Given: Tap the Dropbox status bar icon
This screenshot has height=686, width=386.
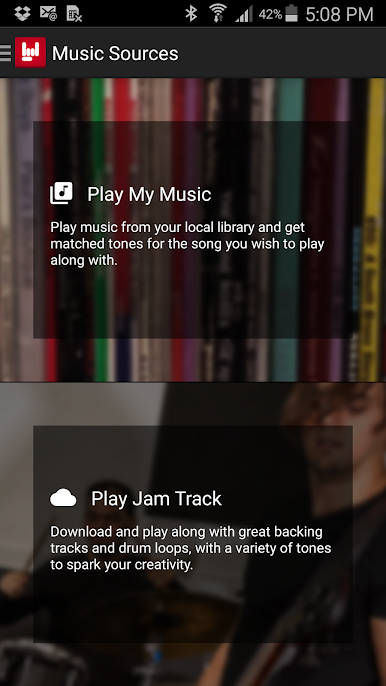Looking at the screenshot, I should point(22,14).
